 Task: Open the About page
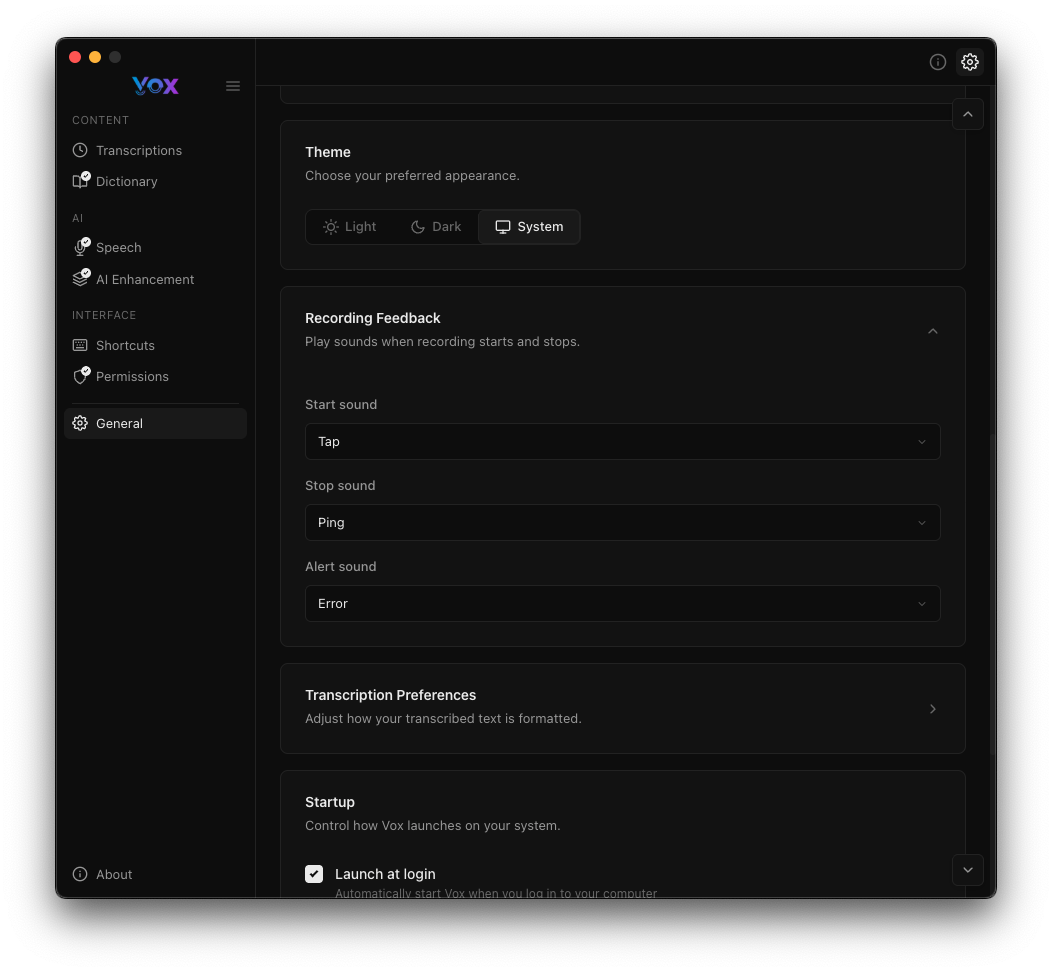102,874
